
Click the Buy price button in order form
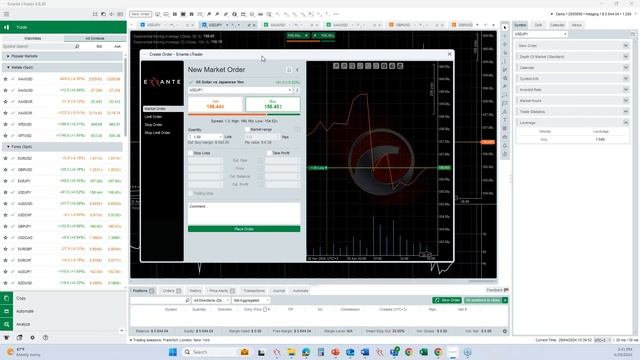273,104
